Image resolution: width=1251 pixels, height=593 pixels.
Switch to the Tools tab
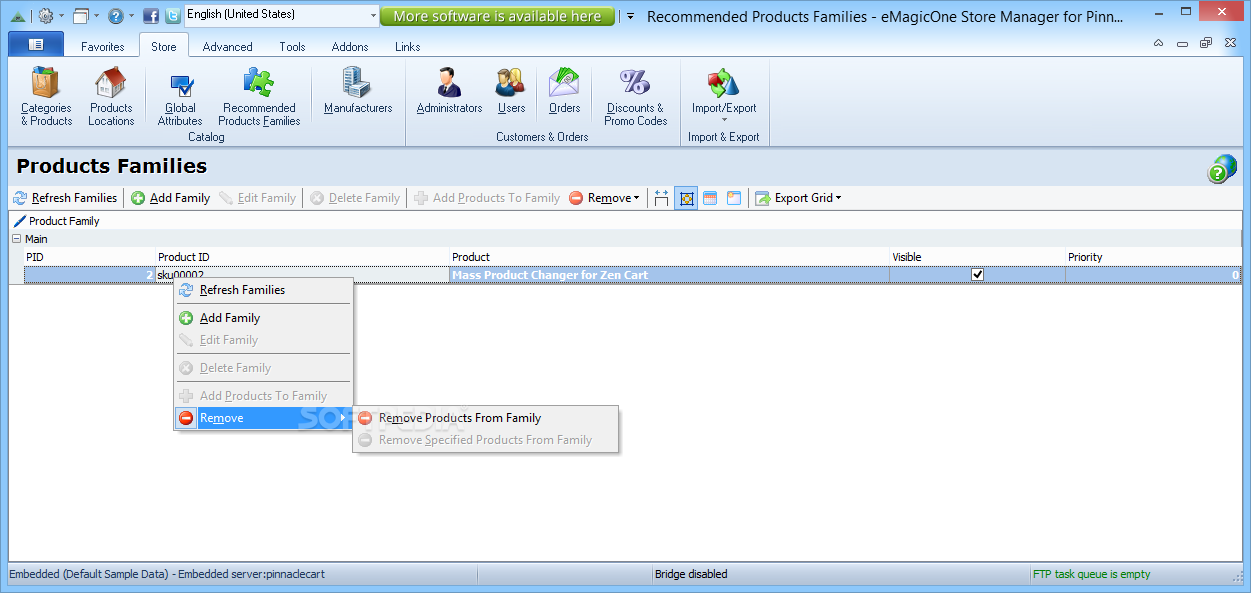coord(293,46)
